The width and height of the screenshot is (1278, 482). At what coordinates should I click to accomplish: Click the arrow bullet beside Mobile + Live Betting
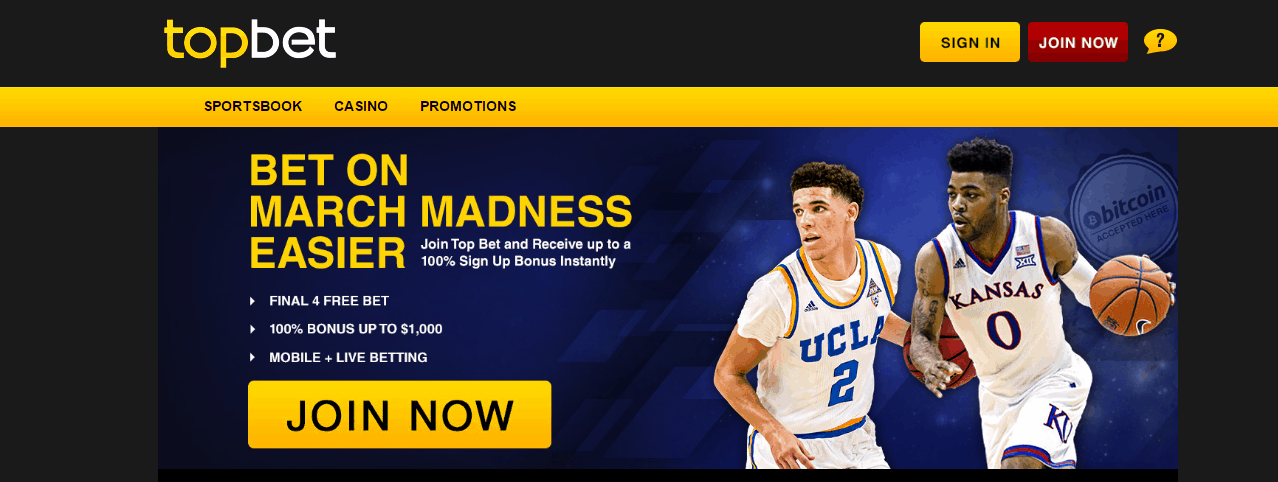click(252, 357)
